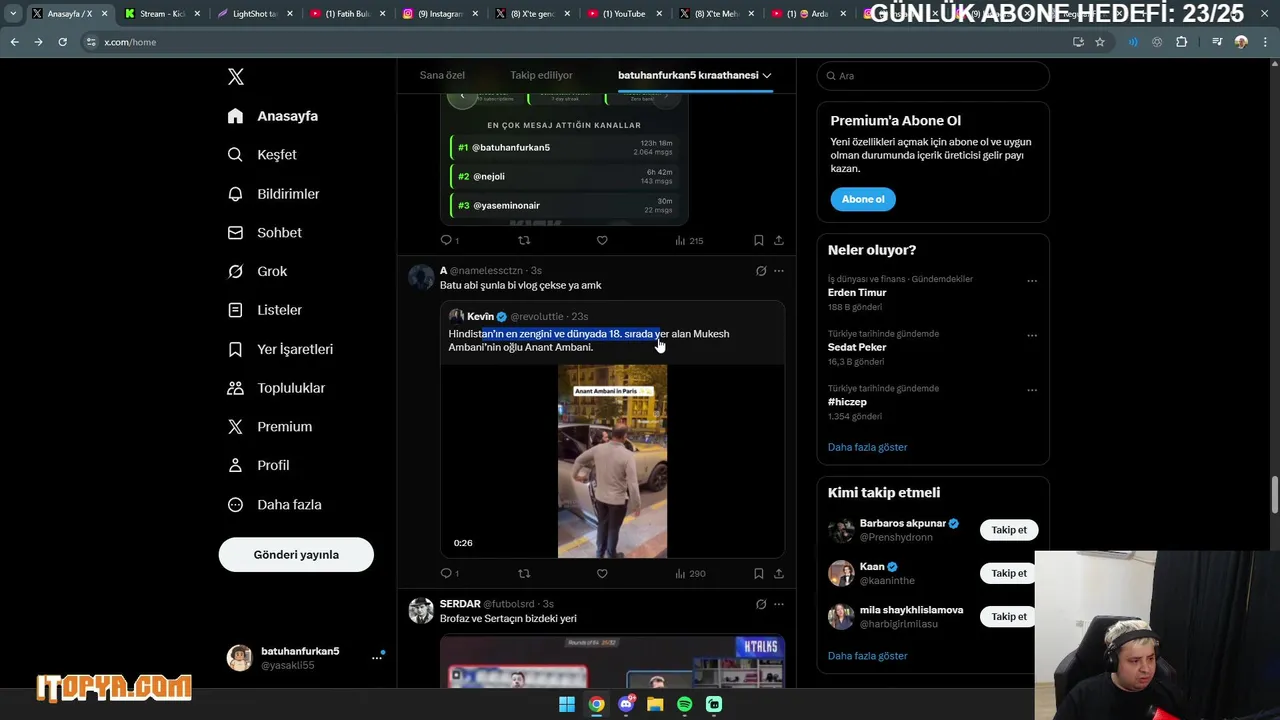Open options for Sedat Peker trend
The image size is (1280, 720).
pyautogui.click(x=1032, y=336)
